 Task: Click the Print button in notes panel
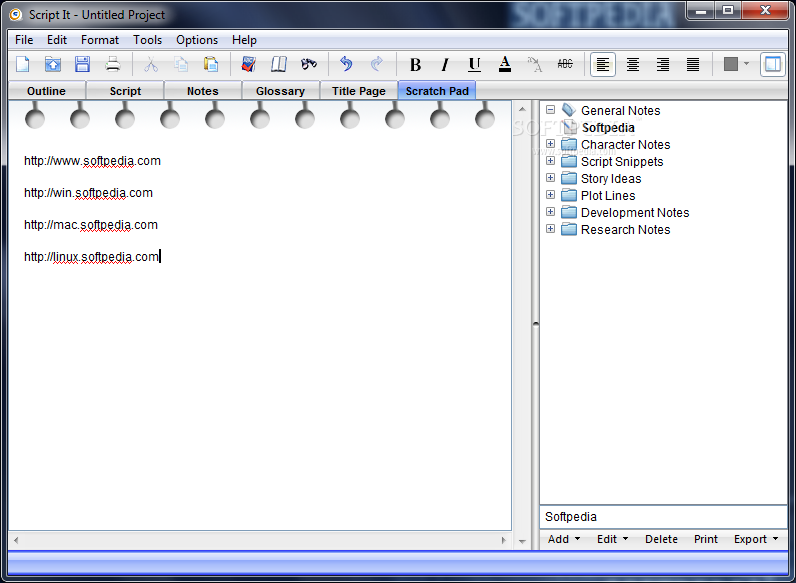tap(706, 539)
